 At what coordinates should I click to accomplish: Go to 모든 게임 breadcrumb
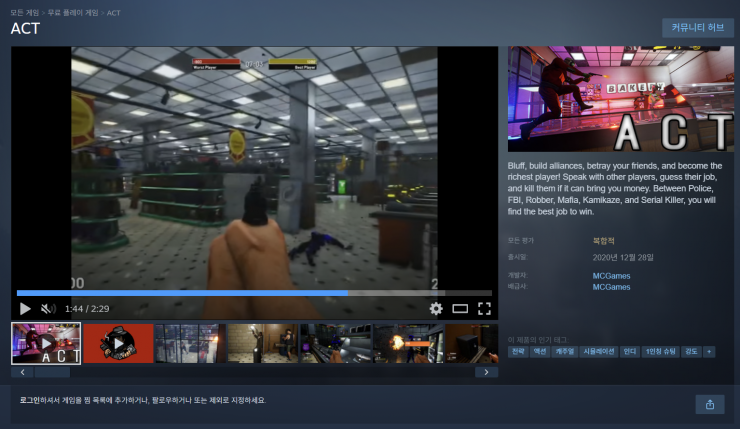tap(26, 12)
